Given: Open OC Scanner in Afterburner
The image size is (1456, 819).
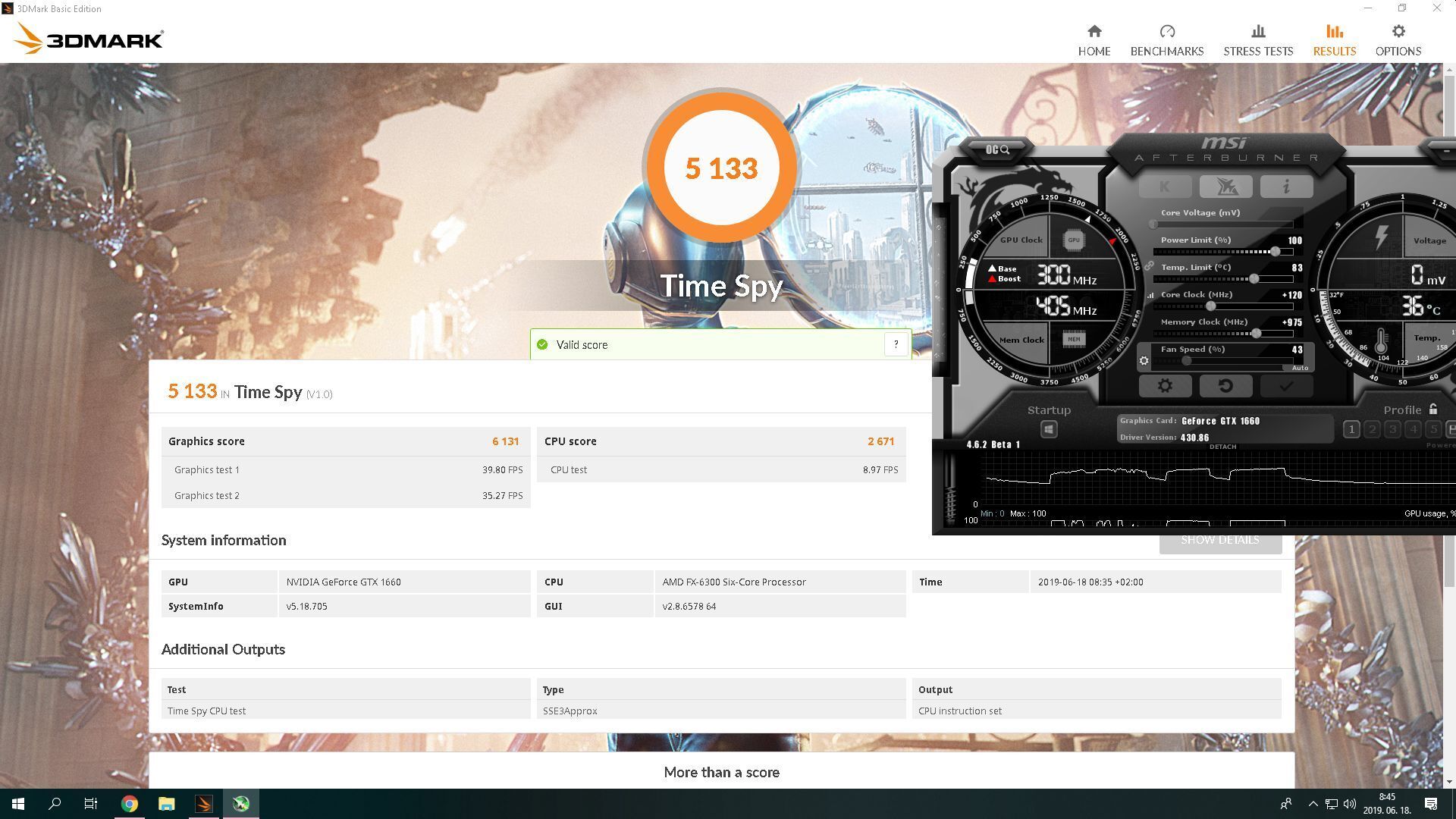Looking at the screenshot, I should click(x=997, y=149).
